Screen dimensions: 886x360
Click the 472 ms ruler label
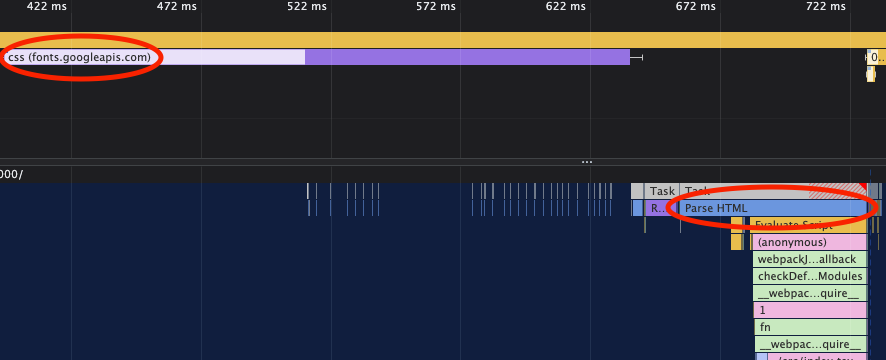tap(177, 7)
